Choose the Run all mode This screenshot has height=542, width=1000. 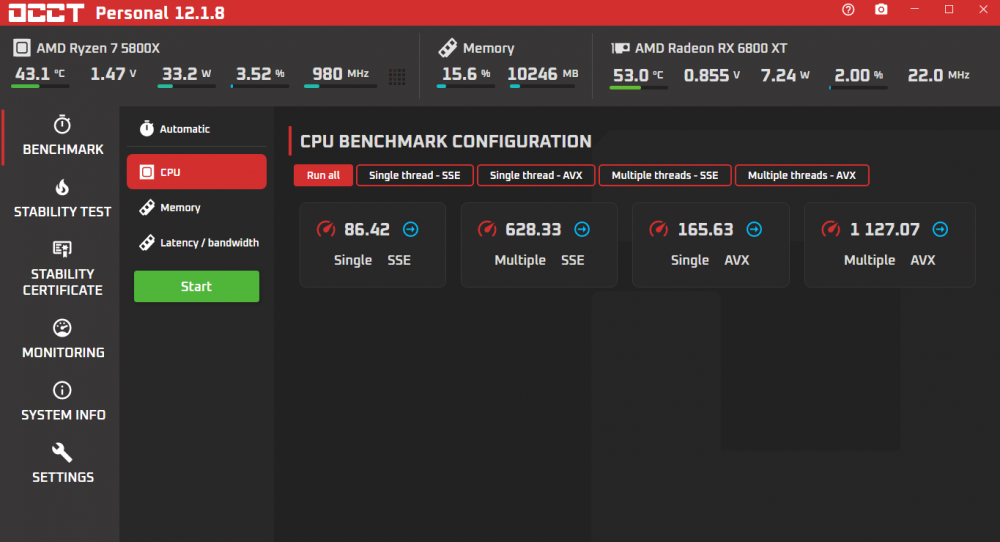click(323, 175)
